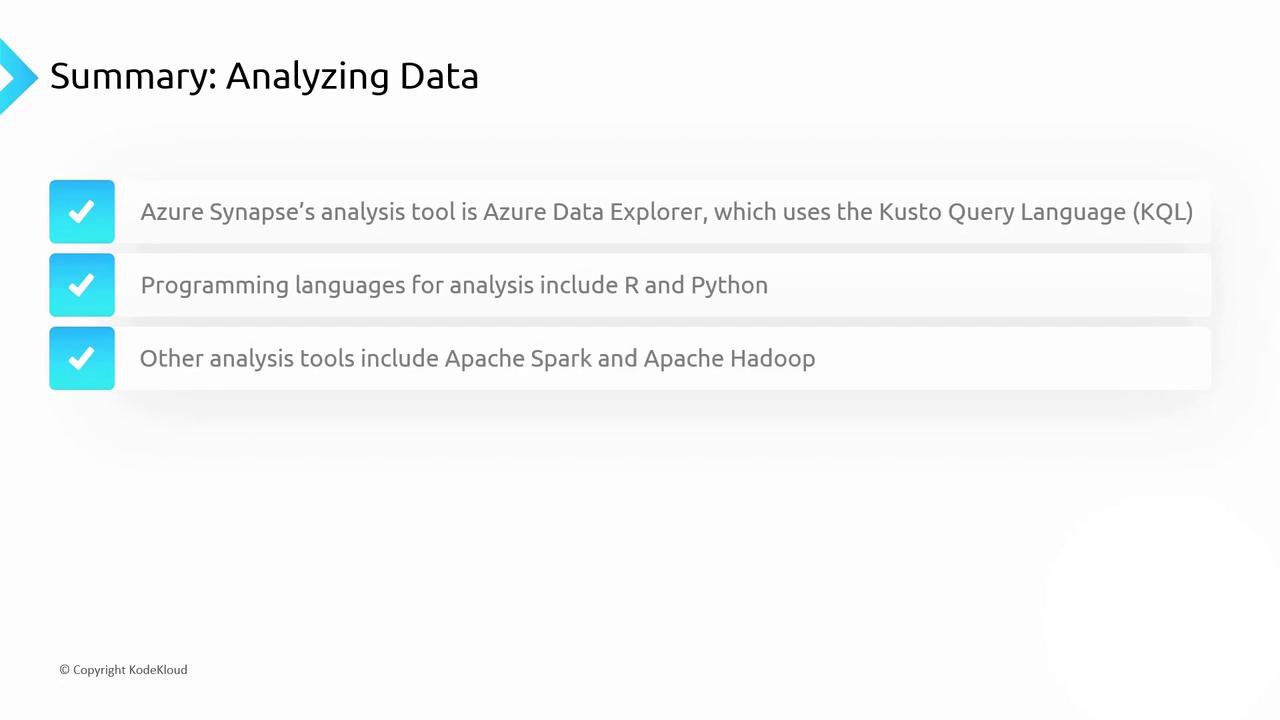Click the copyright © symbol in the footer

64,670
